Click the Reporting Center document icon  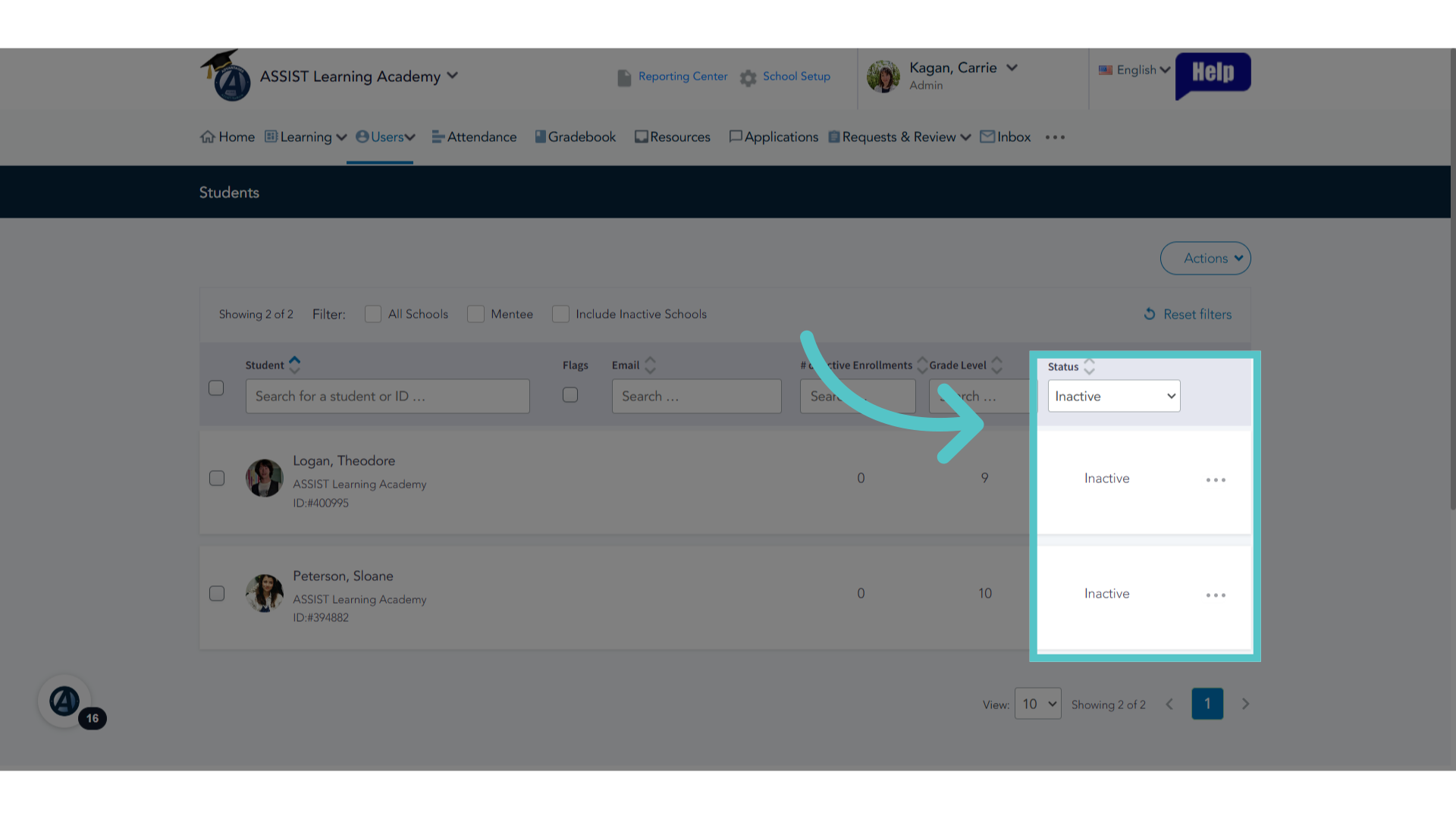coord(624,78)
